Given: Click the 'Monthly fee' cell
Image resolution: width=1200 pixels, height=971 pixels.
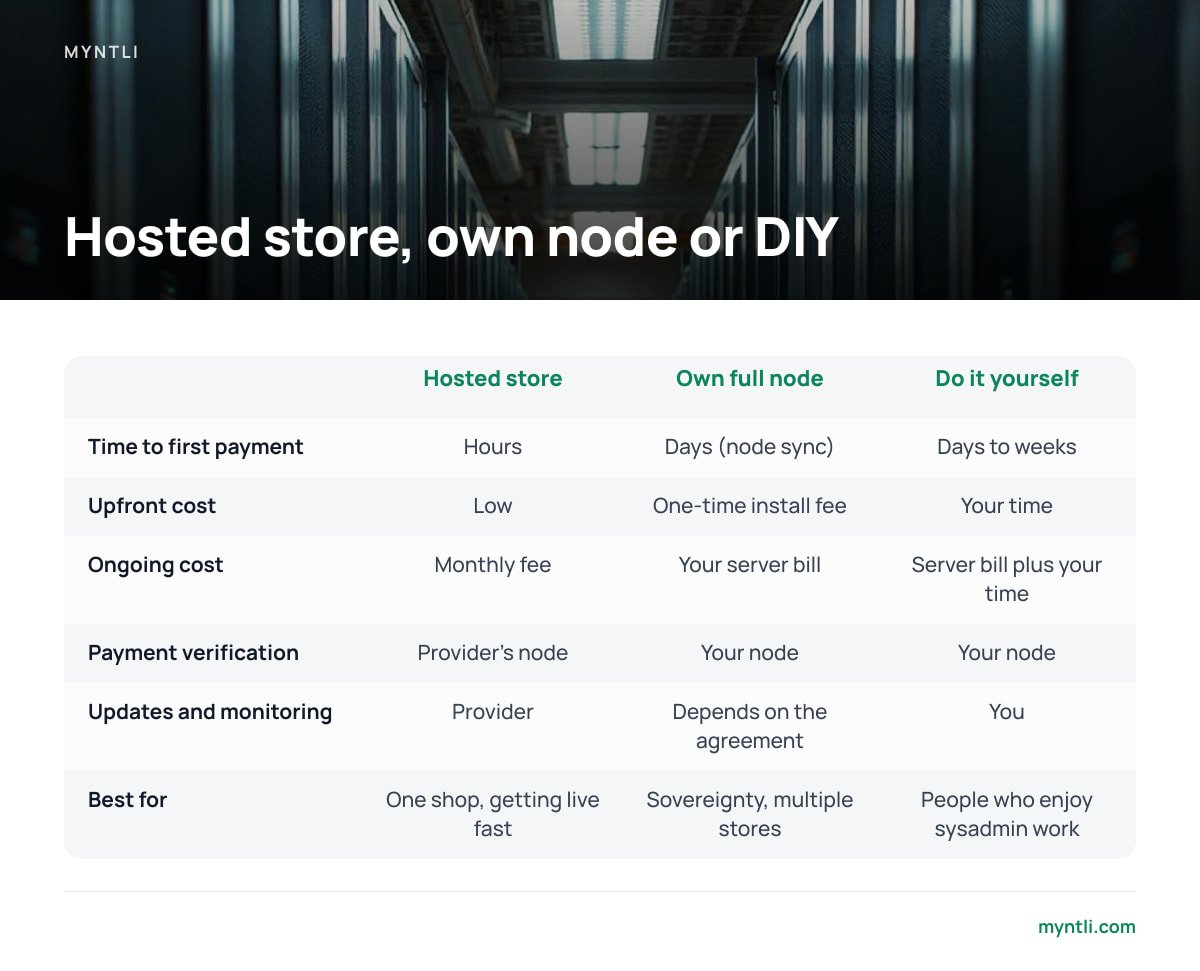Looking at the screenshot, I should (493, 565).
